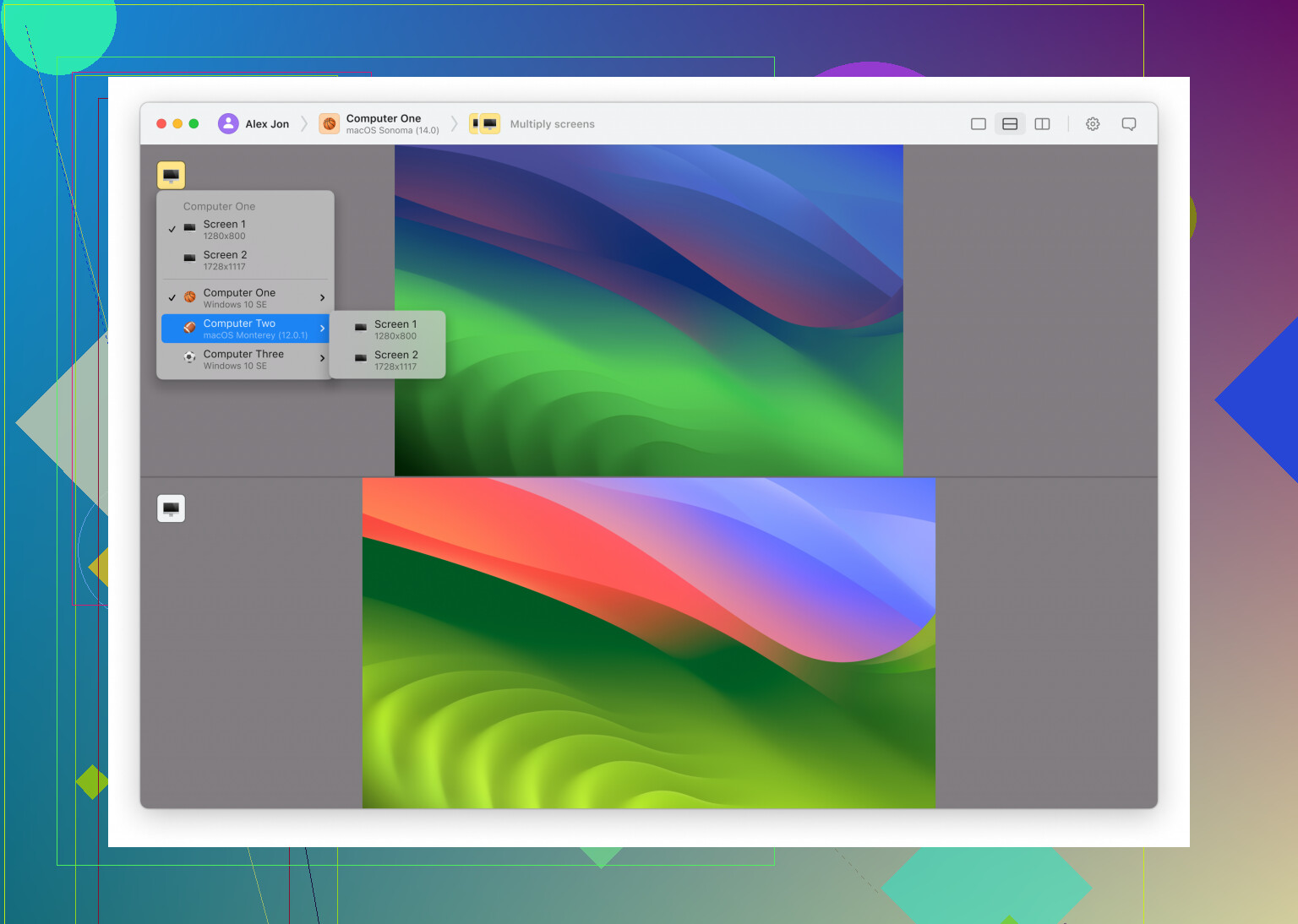Screen dimensions: 1298x924
Task: Choose Screen 2 1728x1117 under Computer One
Action: (225, 260)
